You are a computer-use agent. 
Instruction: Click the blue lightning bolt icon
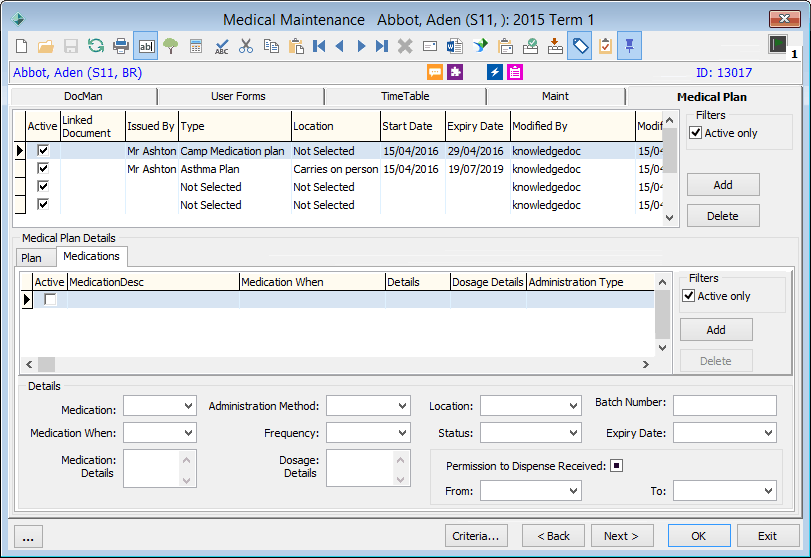click(x=494, y=72)
